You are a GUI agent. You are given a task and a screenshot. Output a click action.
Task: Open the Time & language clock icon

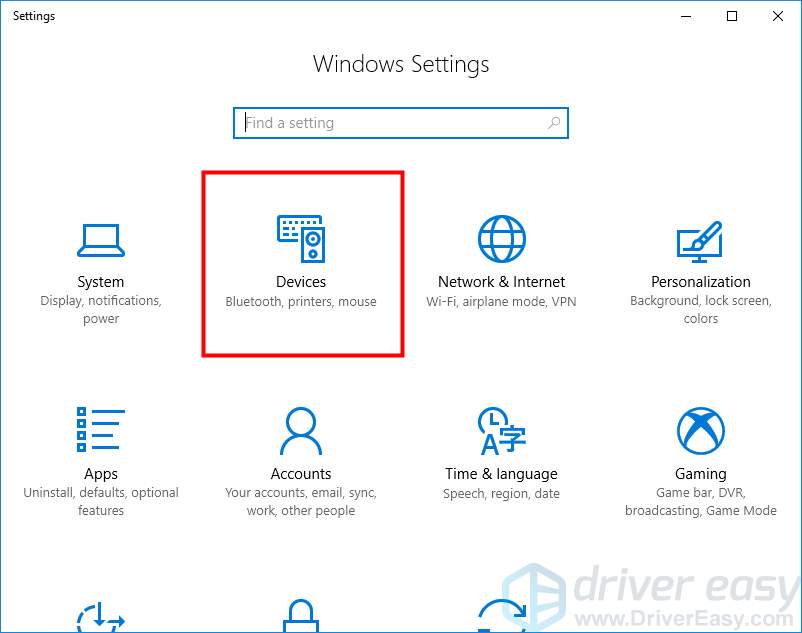point(501,431)
